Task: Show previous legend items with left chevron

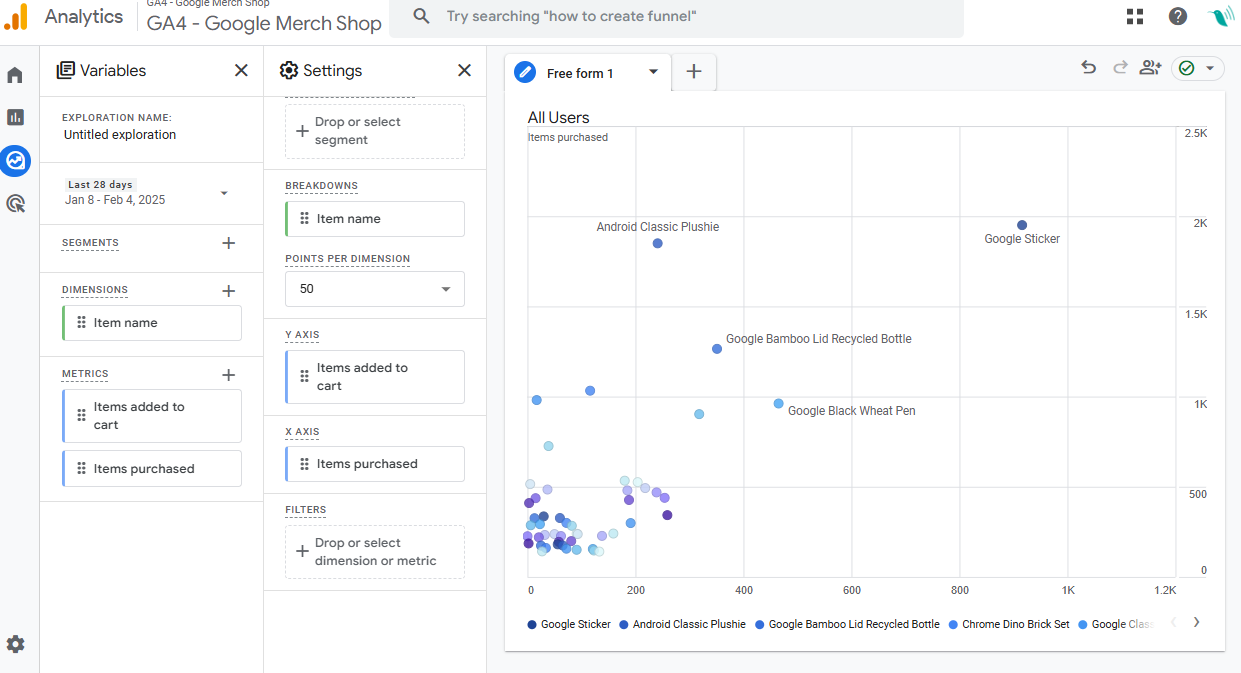Action: pyautogui.click(x=1174, y=622)
